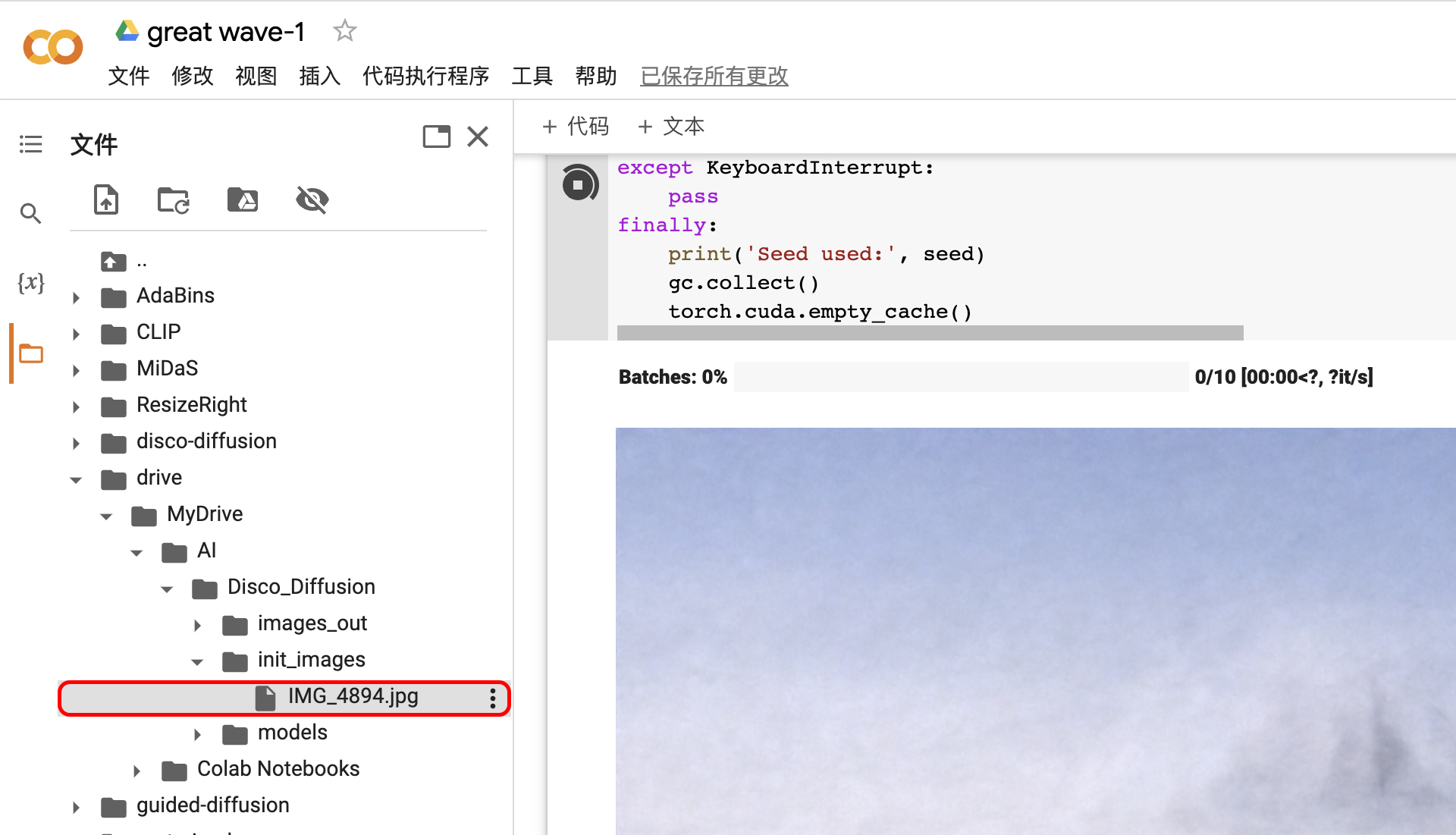Select the IMG_4894.jpg file
Viewport: 1456px width, 835px height.
pos(353,696)
